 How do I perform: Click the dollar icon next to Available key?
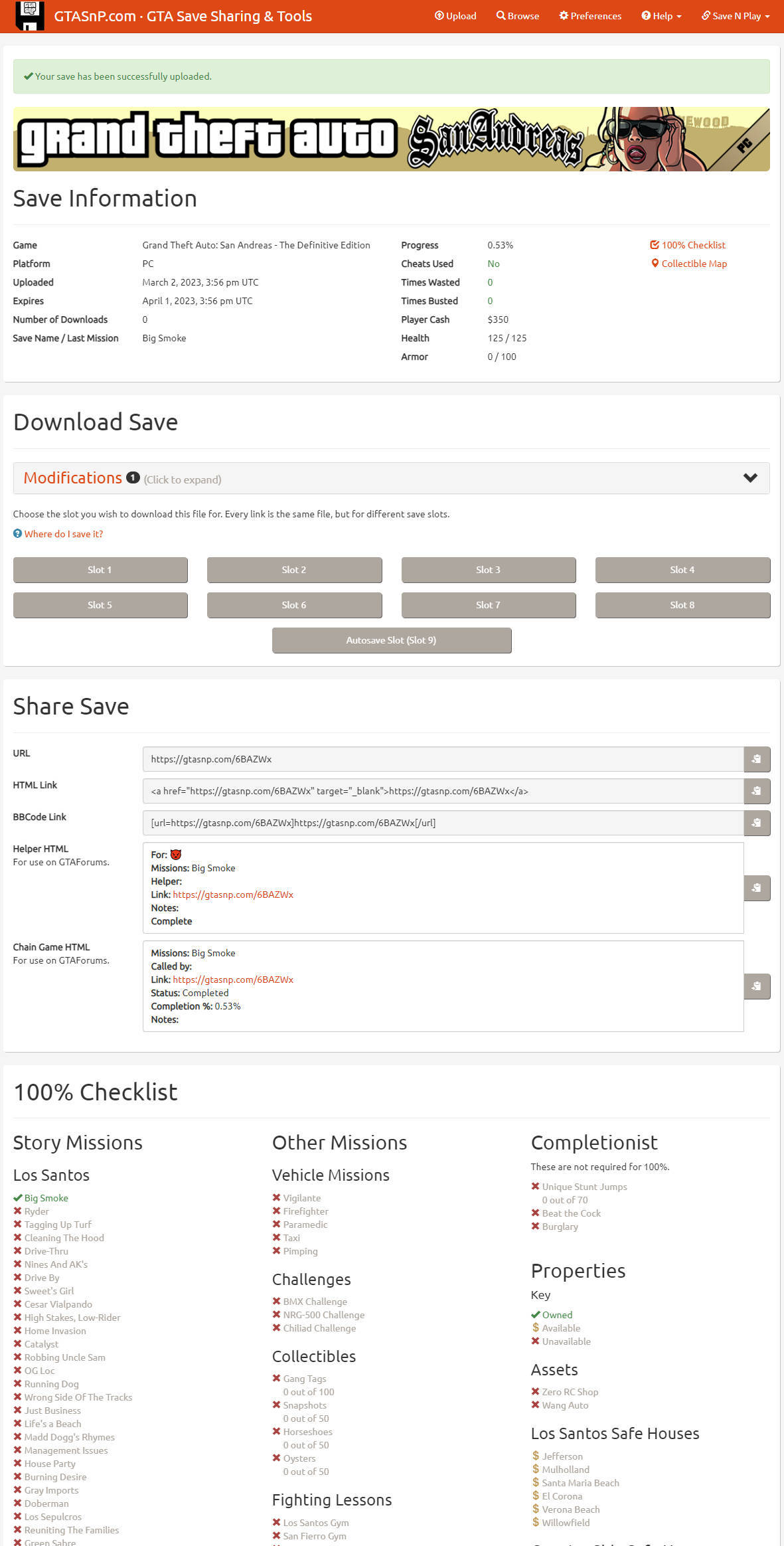[536, 1328]
